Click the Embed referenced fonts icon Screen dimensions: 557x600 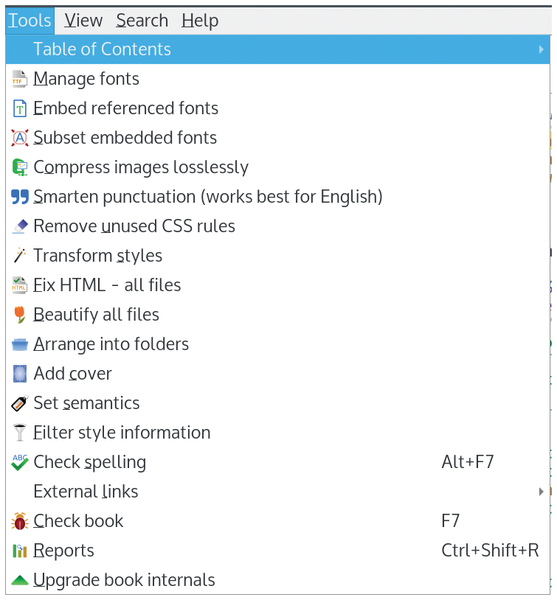pyautogui.click(x=19, y=108)
